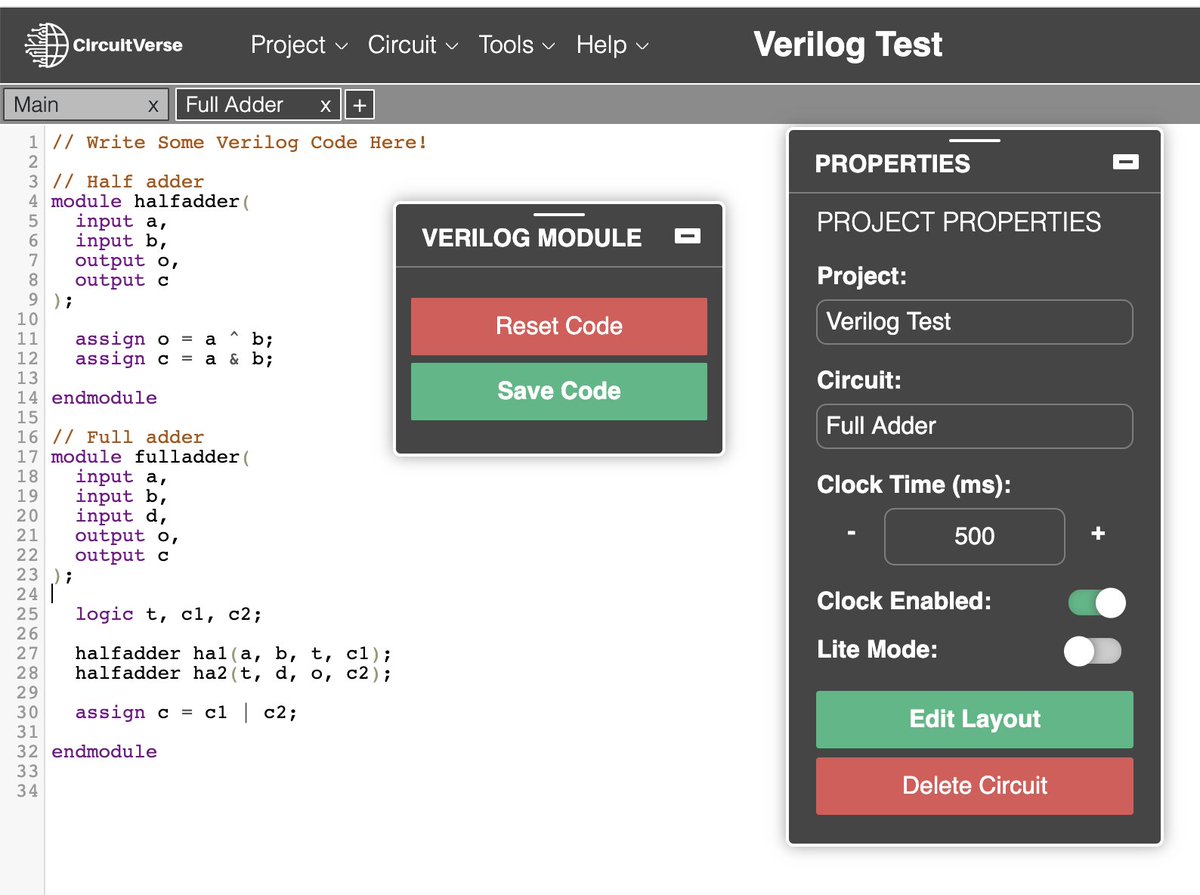Click the Clock Time 500 field
1200x895 pixels.
(975, 536)
